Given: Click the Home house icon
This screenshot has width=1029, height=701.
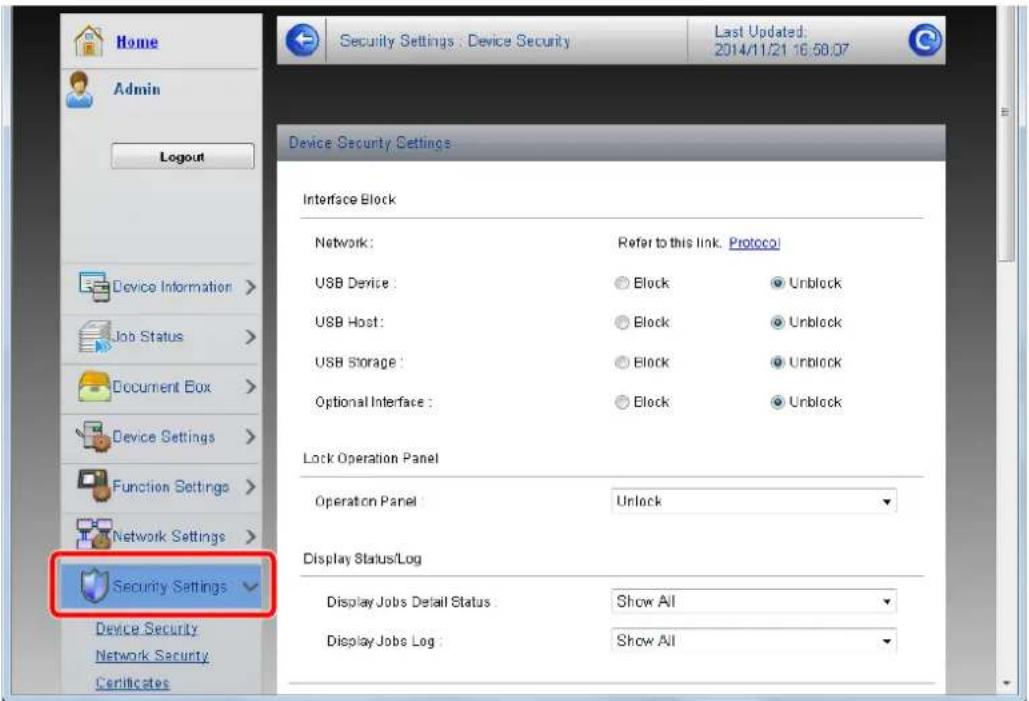Looking at the screenshot, I should pos(89,41).
